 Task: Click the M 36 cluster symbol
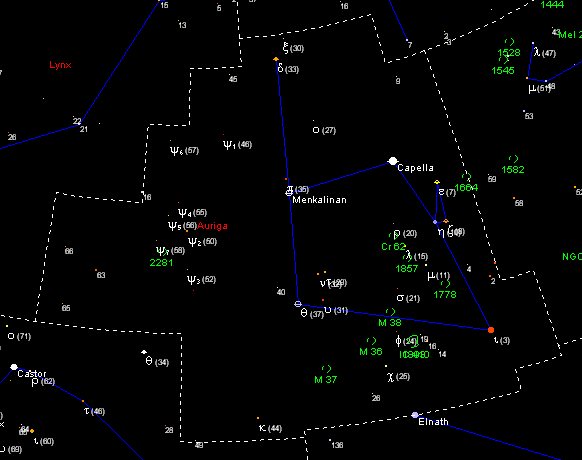pos(371,340)
